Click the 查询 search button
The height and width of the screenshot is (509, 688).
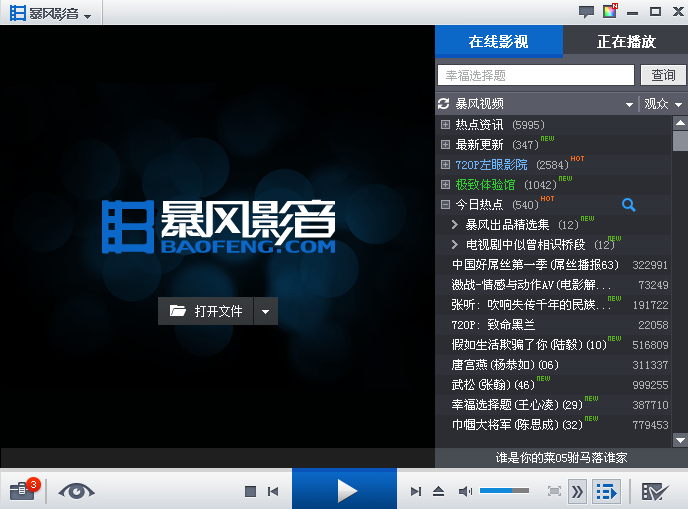tap(663, 75)
